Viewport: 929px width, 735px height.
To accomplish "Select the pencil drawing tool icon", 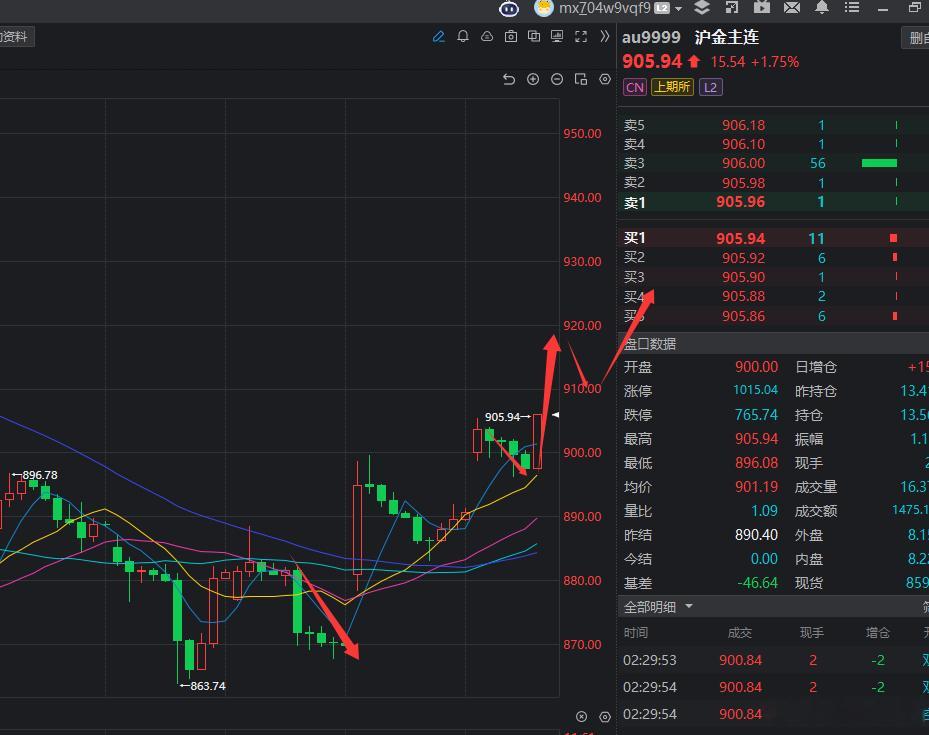I will [438, 37].
